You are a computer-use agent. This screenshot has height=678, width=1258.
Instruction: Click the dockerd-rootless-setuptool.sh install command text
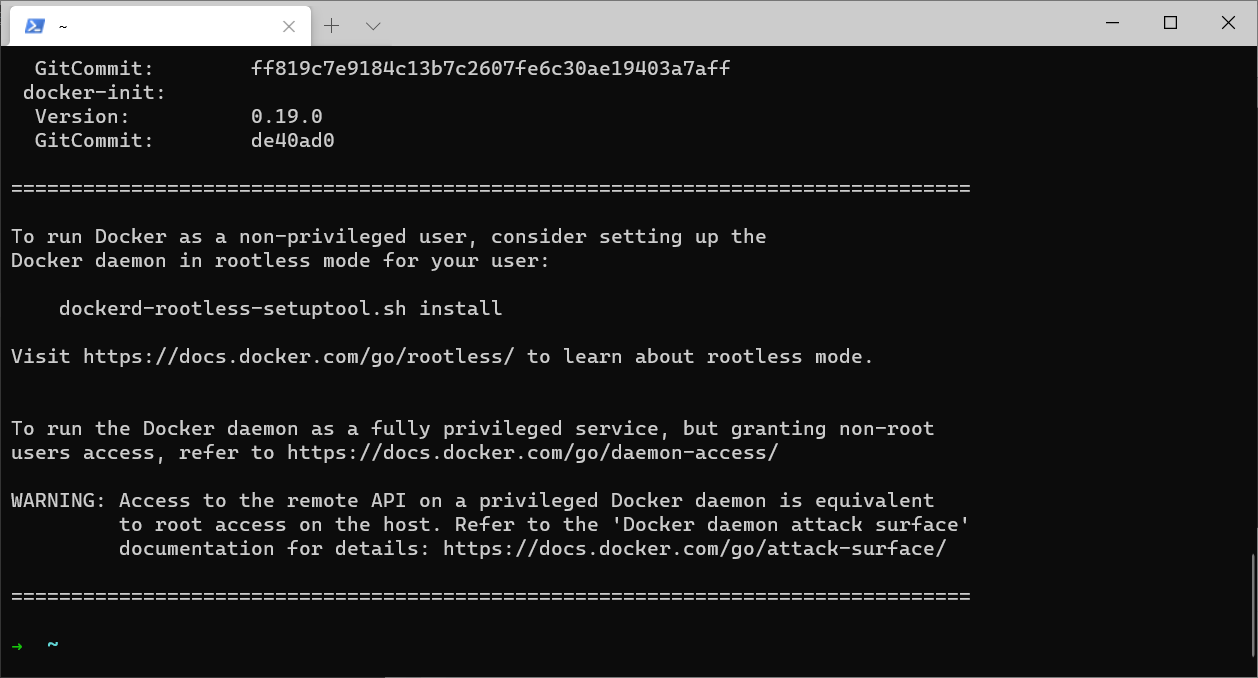coord(280,308)
